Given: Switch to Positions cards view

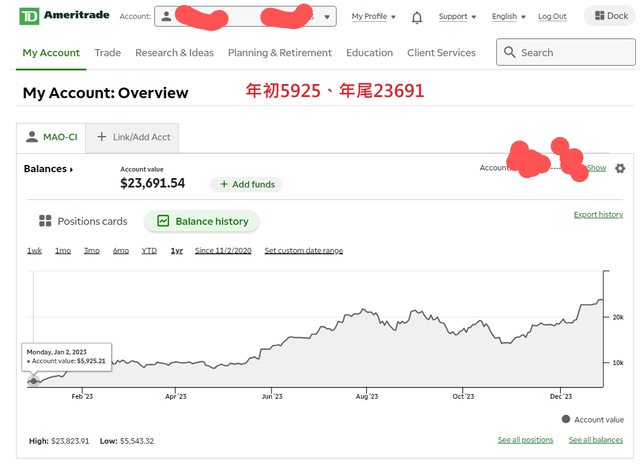Looking at the screenshot, I should 83,221.
